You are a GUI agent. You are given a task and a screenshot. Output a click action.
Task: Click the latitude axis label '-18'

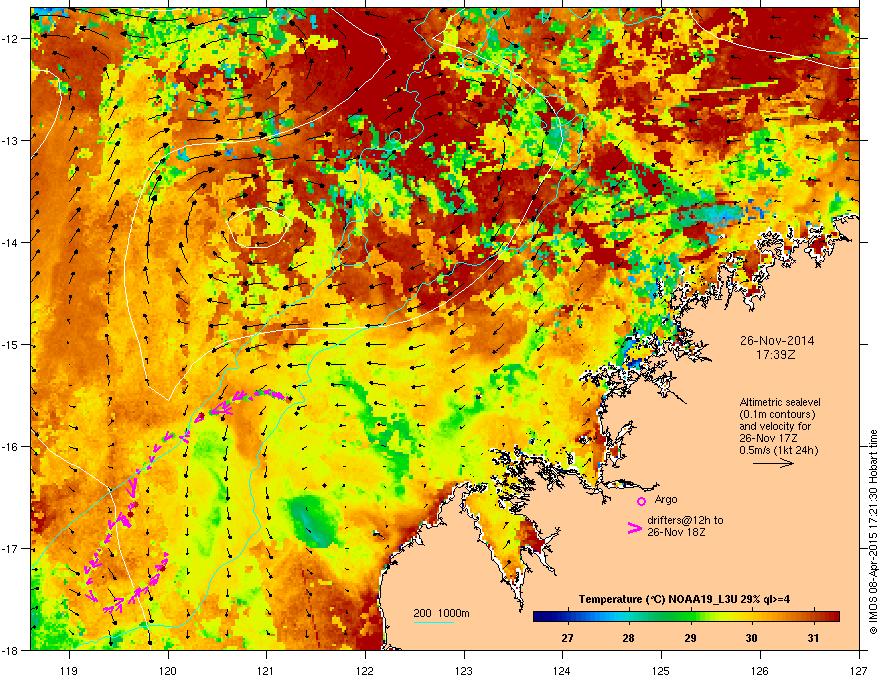point(10,650)
